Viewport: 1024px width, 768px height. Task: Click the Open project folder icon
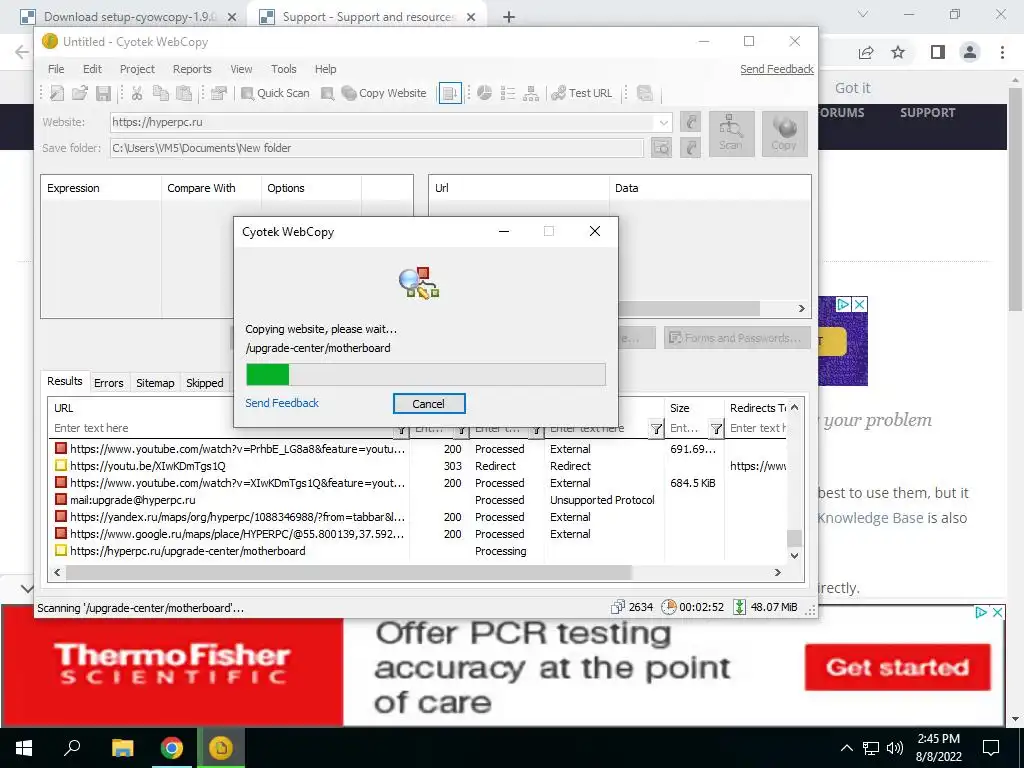(80, 93)
